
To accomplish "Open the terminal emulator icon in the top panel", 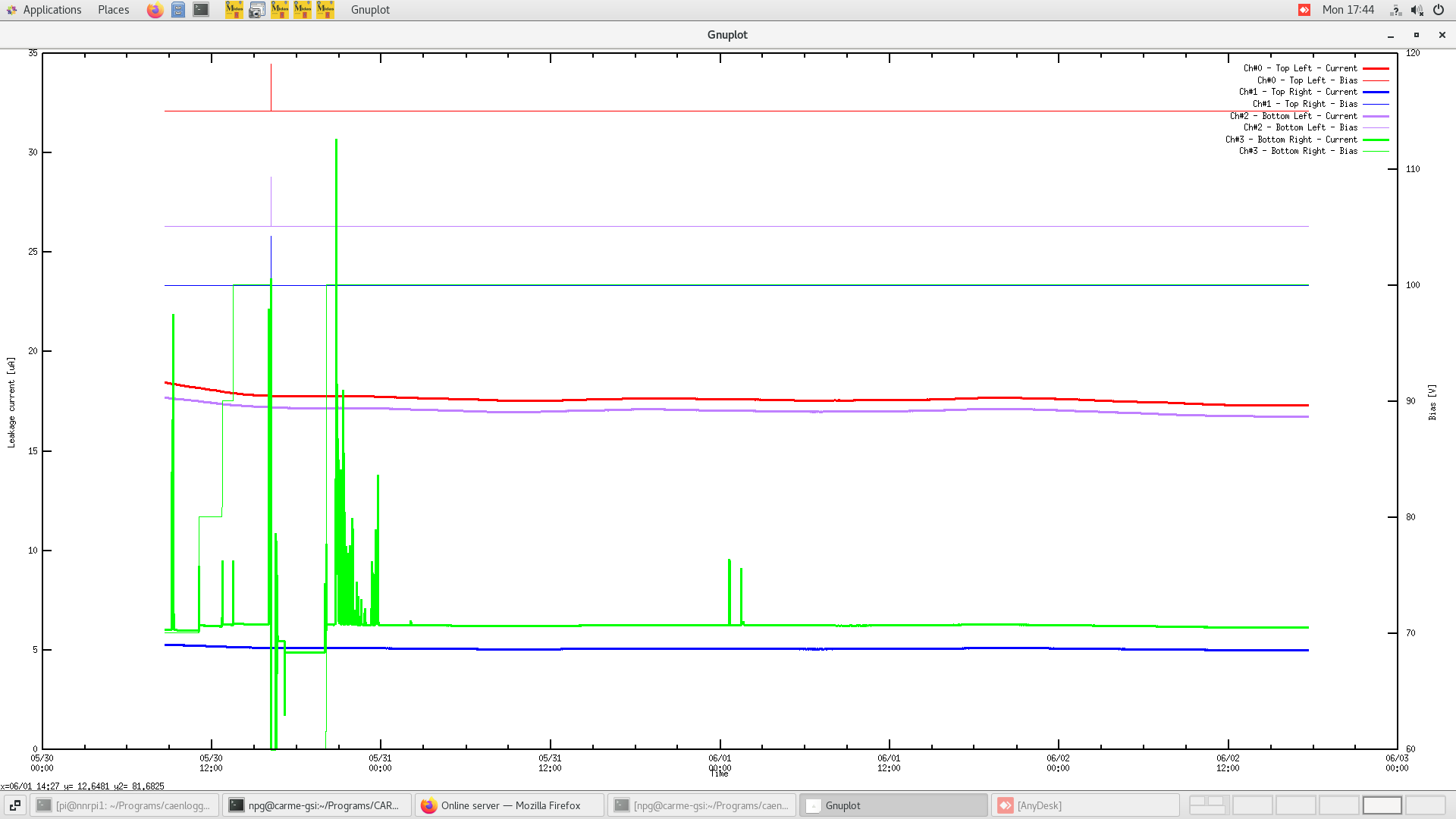I will 200,10.
